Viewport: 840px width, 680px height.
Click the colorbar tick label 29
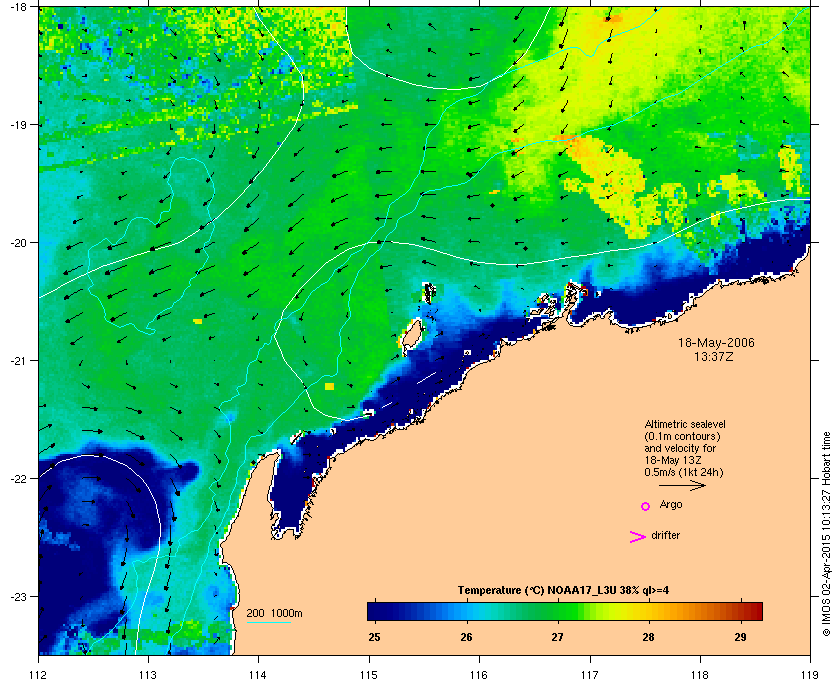tap(740, 637)
